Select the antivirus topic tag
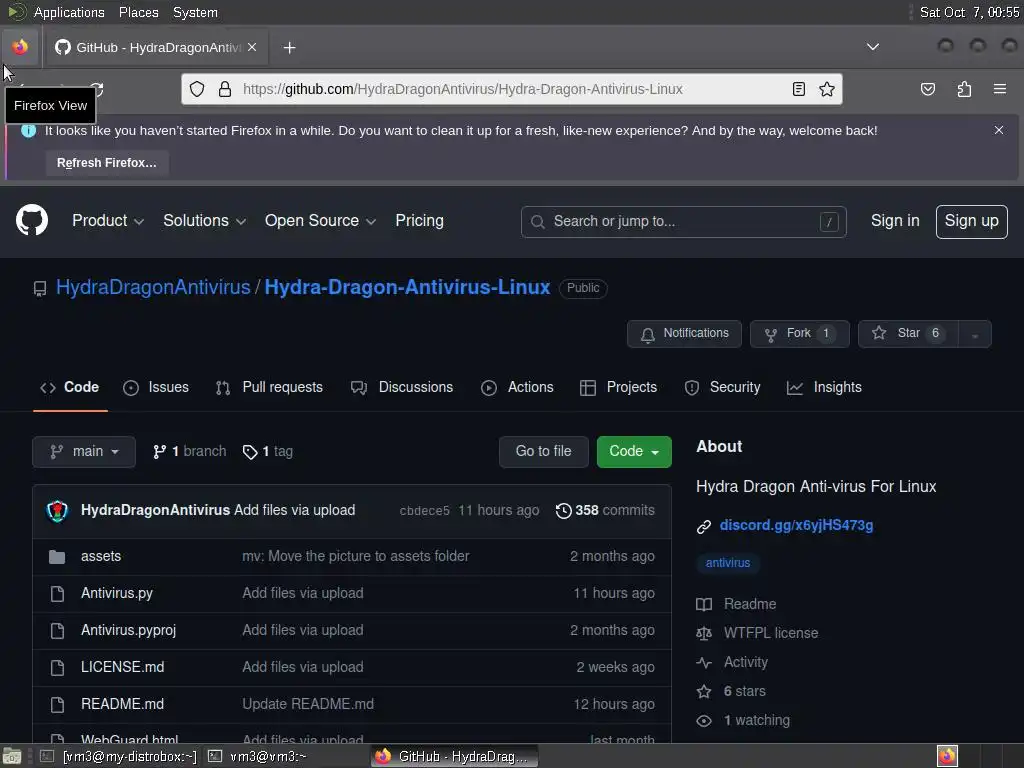The height and width of the screenshot is (768, 1024). [x=728, y=563]
